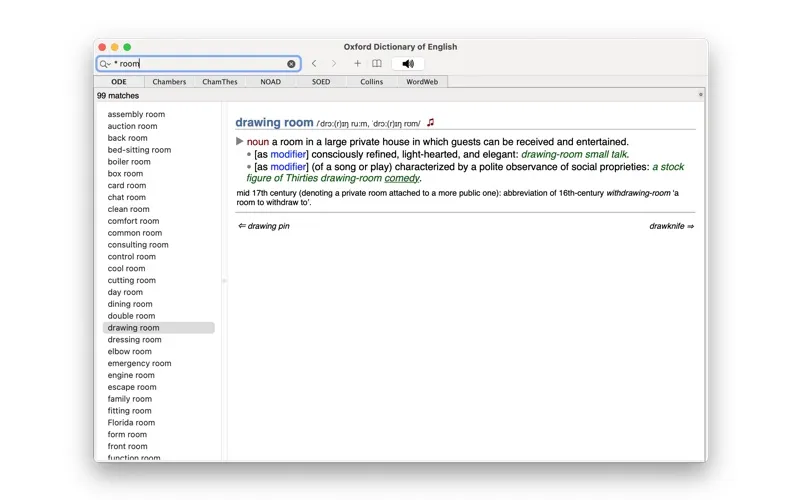The height and width of the screenshot is (500, 800).
Task: Select 'bed-sitting room' in the list
Action: click(x=139, y=149)
